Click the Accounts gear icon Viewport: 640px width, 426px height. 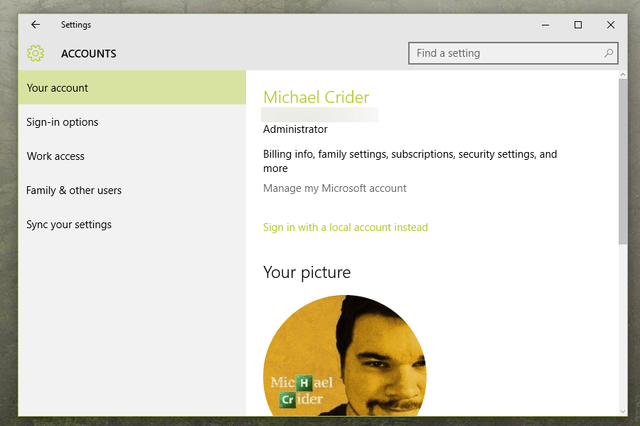(36, 53)
